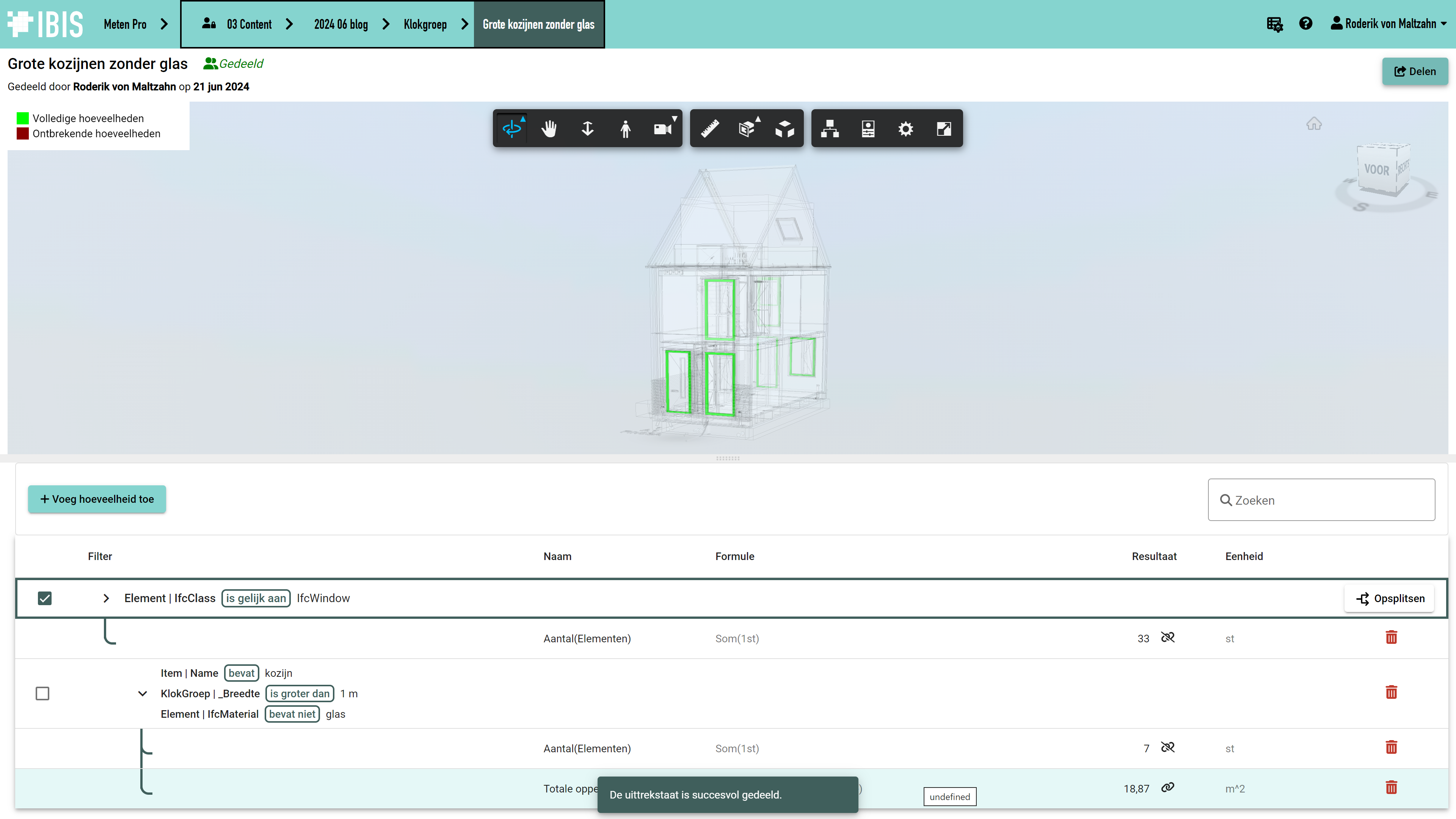
Task: Open the table settings icon in header
Action: (1274, 24)
